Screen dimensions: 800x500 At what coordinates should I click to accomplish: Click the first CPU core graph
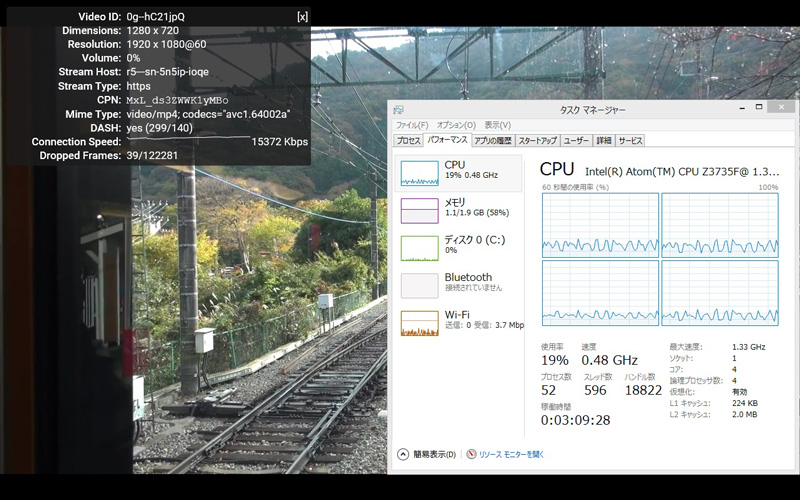tap(600, 225)
